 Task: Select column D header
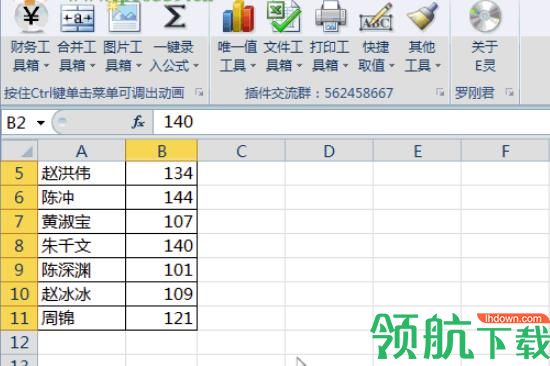click(329, 151)
